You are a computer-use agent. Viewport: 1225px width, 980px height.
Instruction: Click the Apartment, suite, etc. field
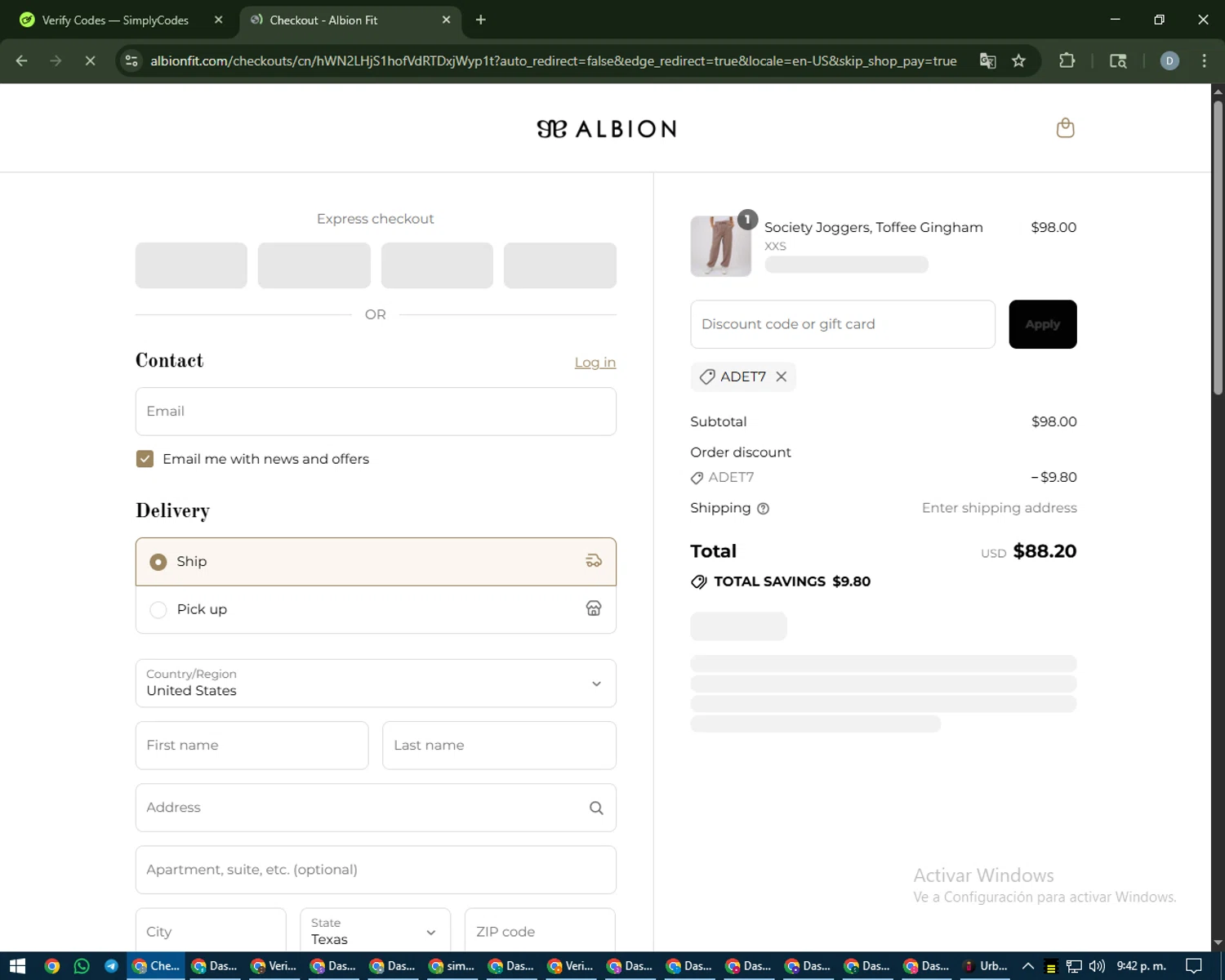click(376, 870)
